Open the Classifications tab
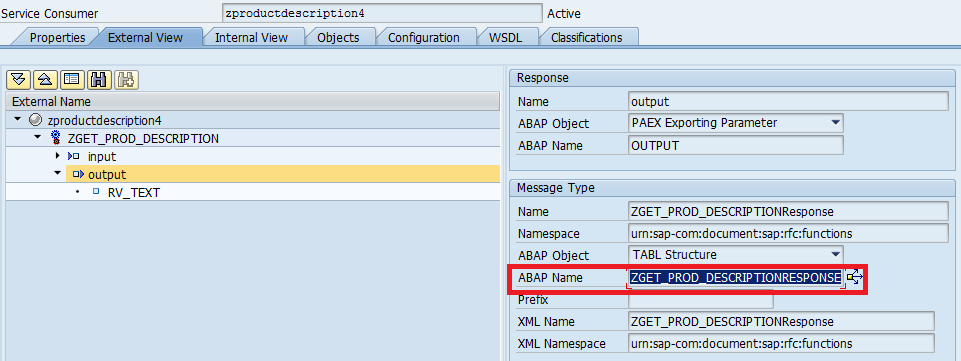The width and height of the screenshot is (961, 361). click(x=587, y=37)
